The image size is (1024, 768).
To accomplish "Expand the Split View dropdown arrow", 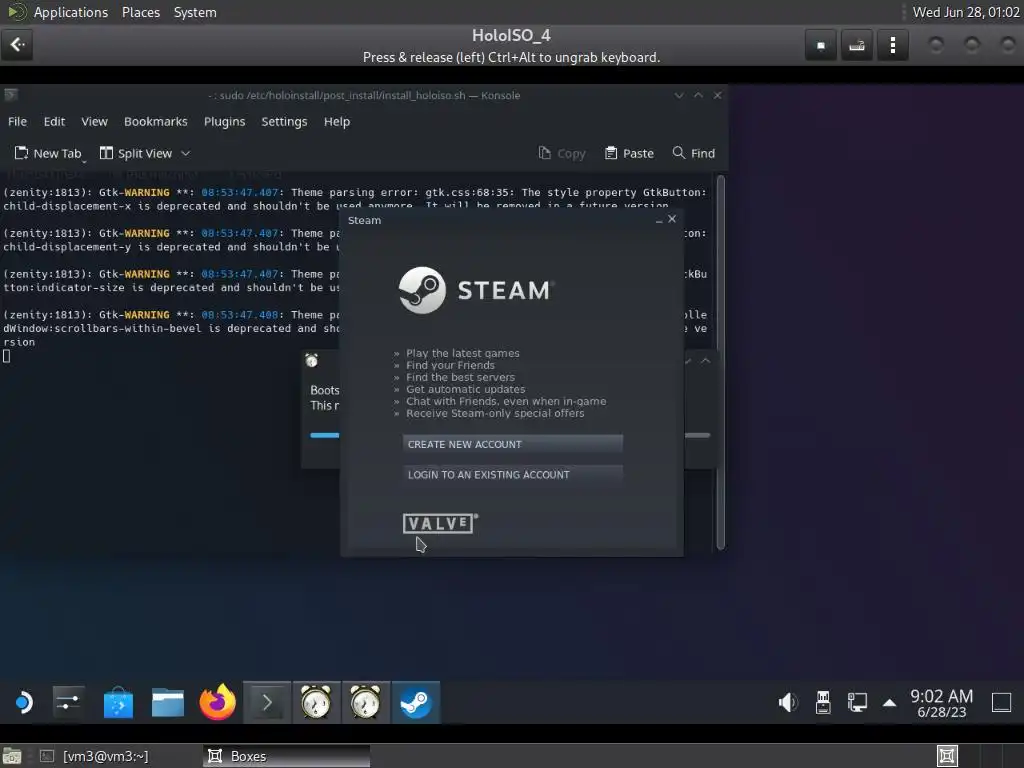I will 185,153.
